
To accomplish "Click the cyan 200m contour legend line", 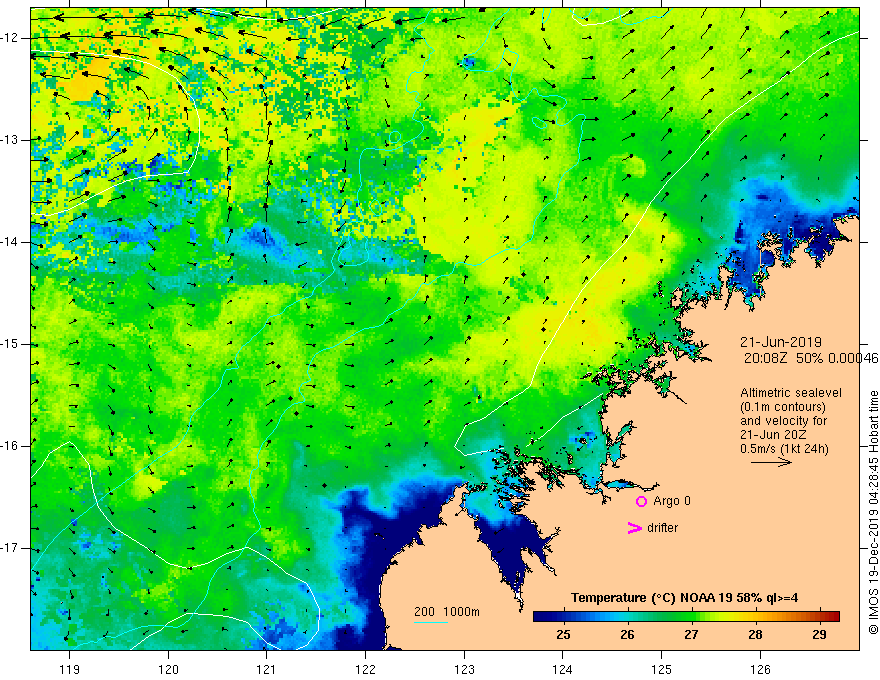I will point(430,622).
